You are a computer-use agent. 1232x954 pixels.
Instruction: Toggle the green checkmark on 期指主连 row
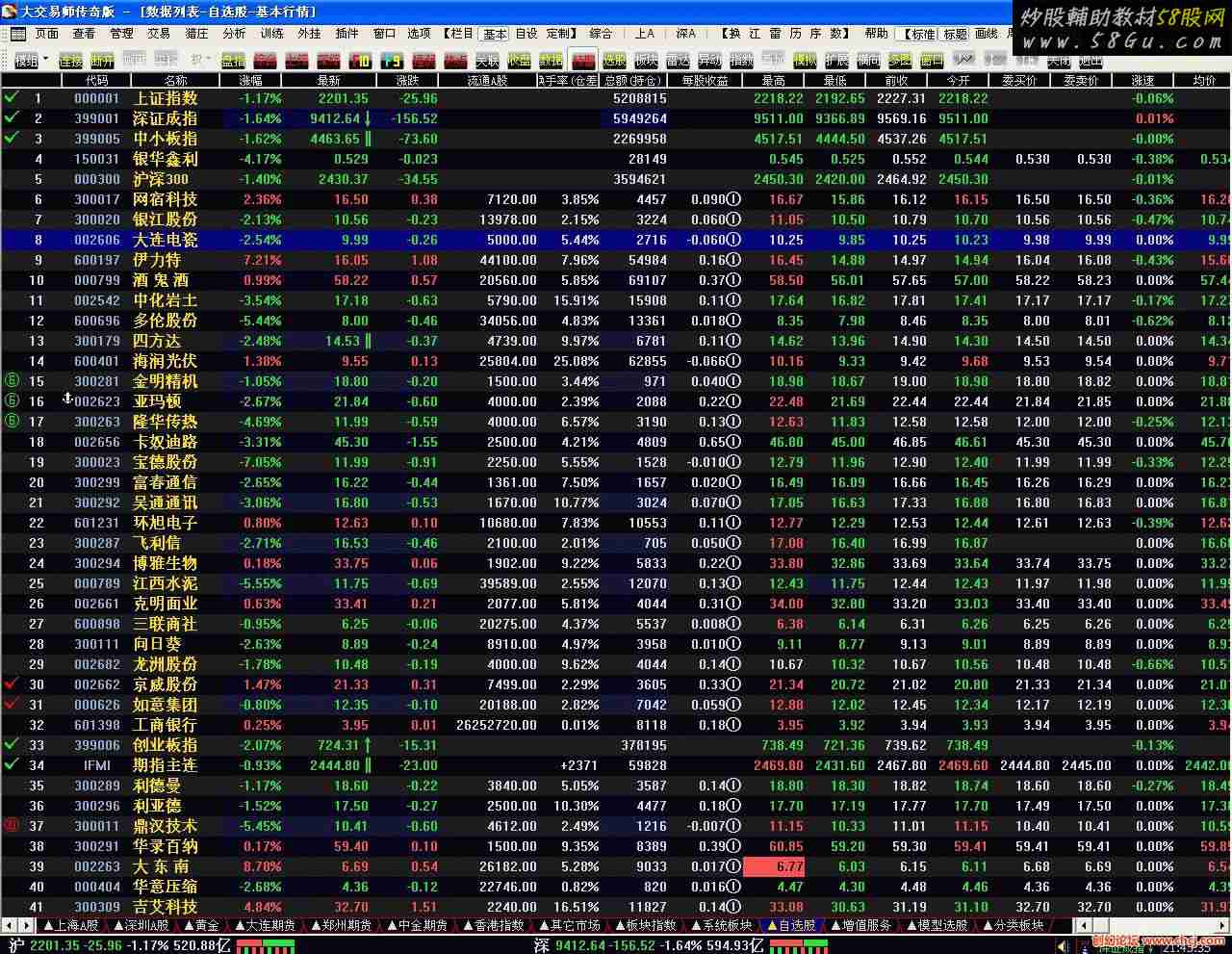coord(12,764)
